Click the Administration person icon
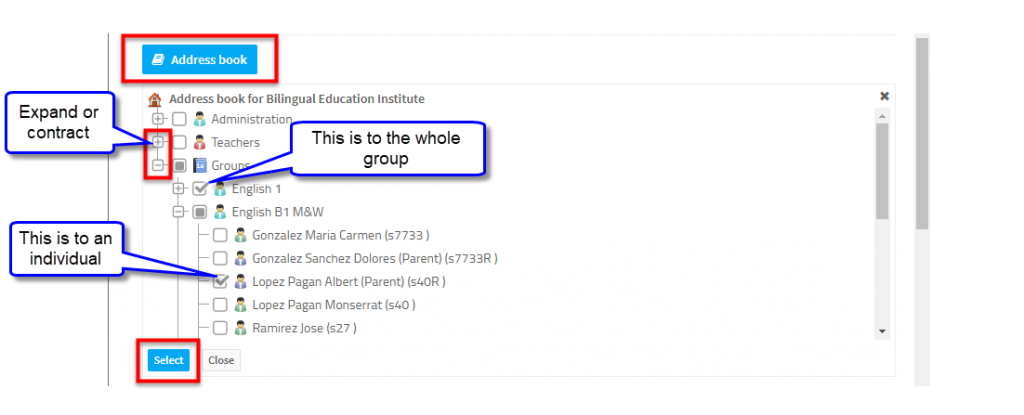1024x415 pixels. click(200, 120)
